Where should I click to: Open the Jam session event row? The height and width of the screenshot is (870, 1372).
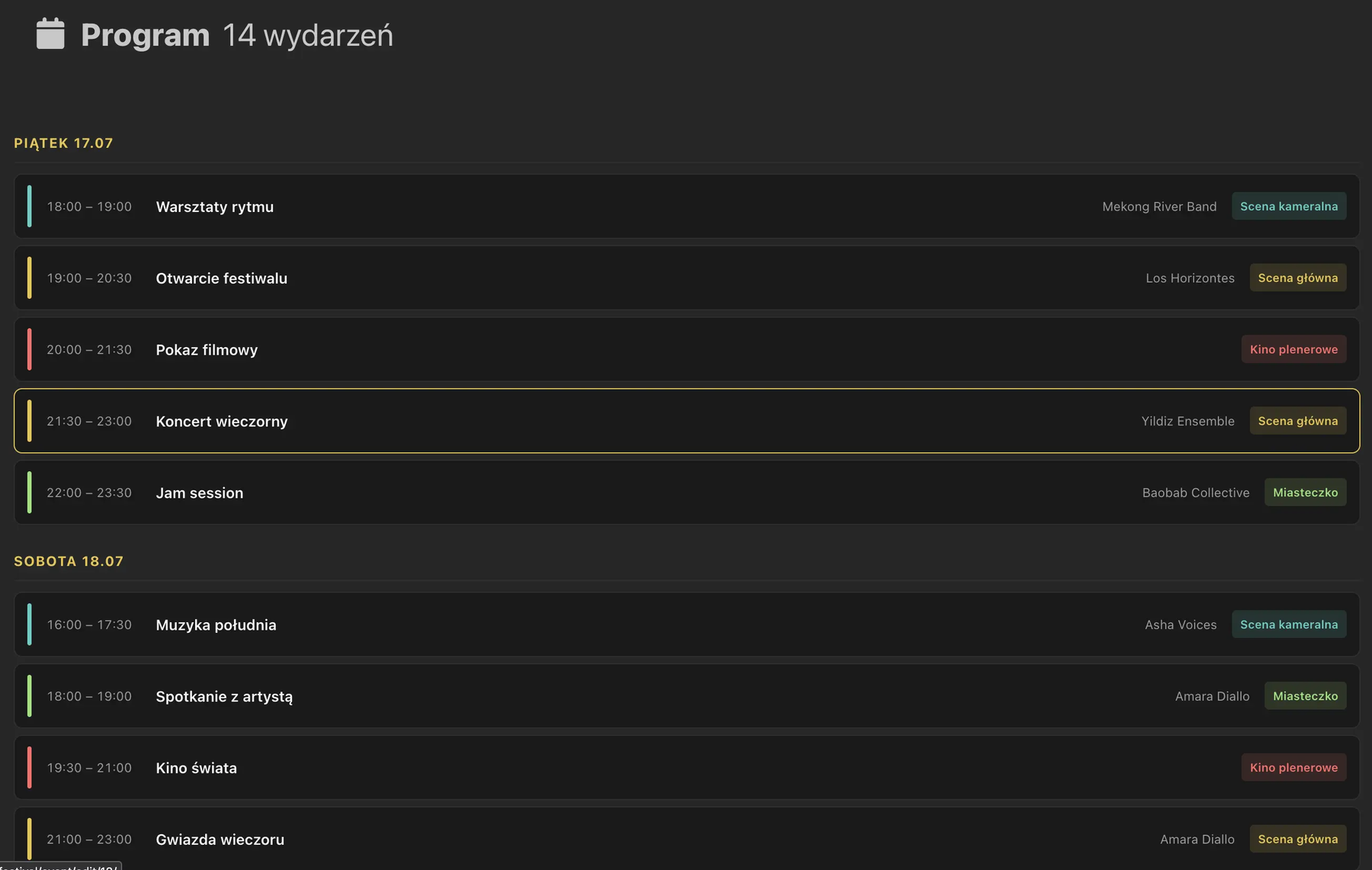(686, 493)
